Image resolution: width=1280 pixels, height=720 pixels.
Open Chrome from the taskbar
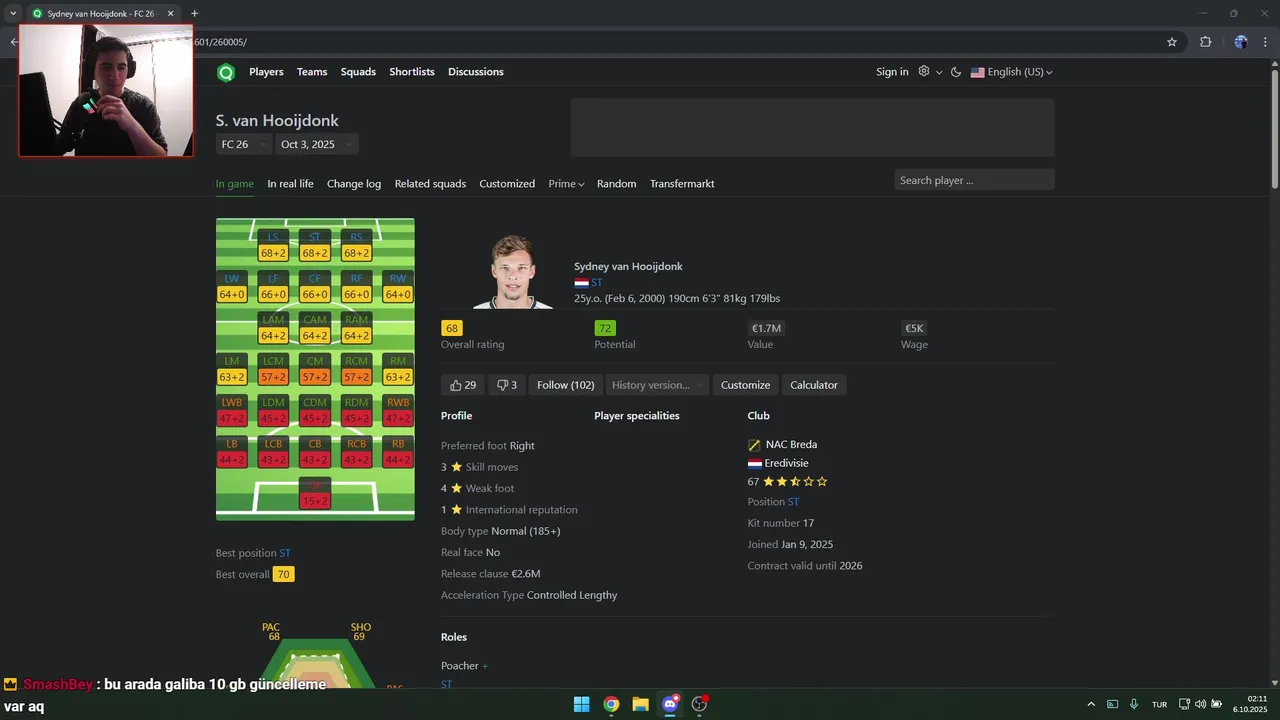click(611, 704)
